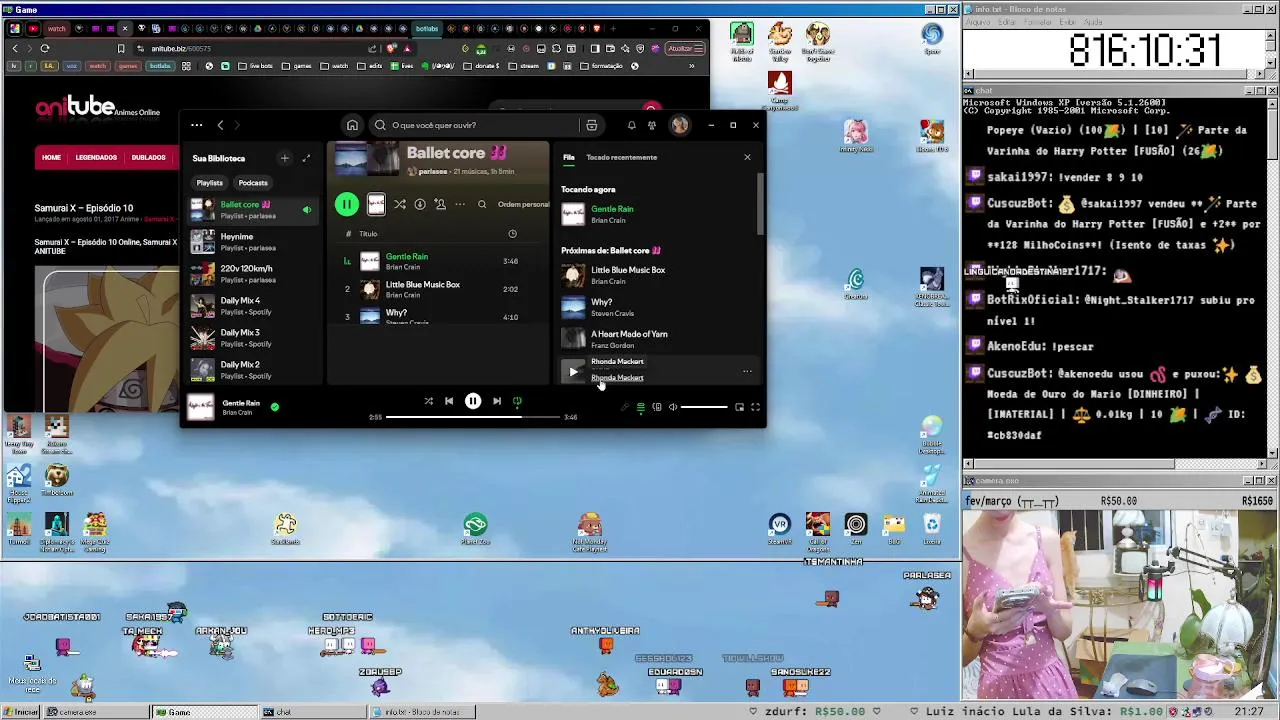
Task: Go back in Spotify navigation
Action: click(220, 125)
